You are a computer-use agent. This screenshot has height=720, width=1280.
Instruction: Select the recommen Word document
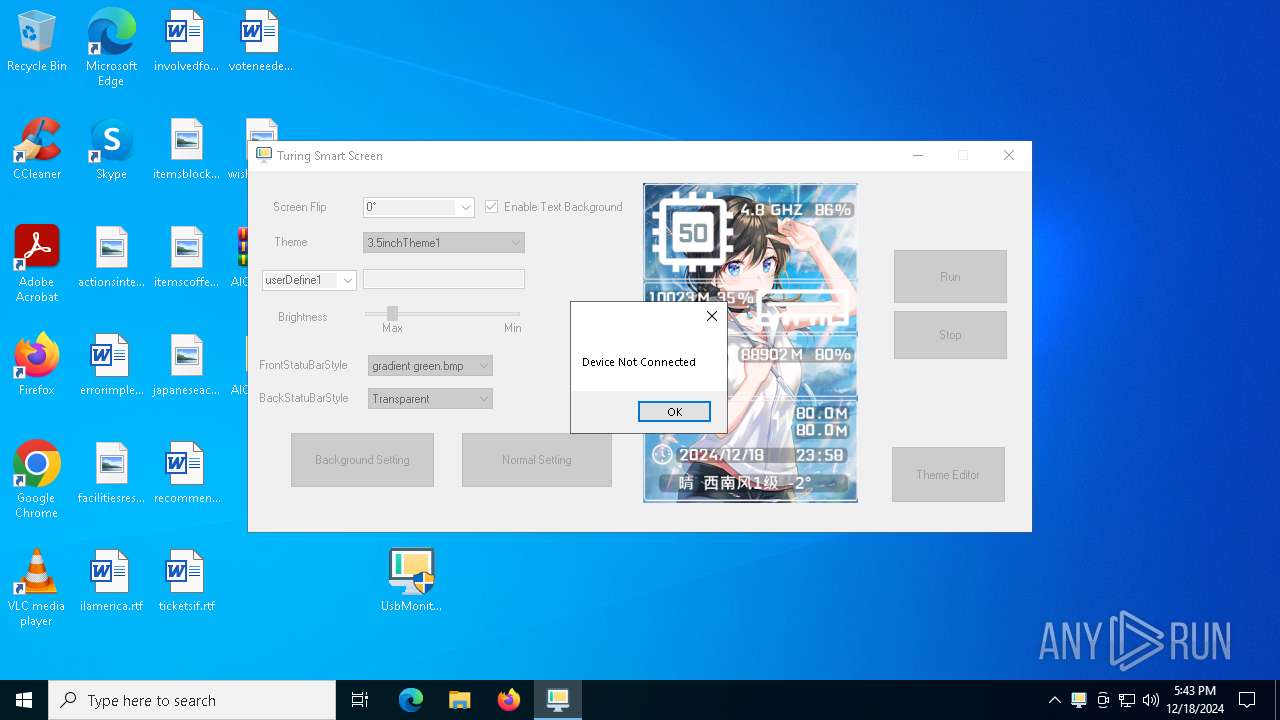pyautogui.click(x=186, y=473)
